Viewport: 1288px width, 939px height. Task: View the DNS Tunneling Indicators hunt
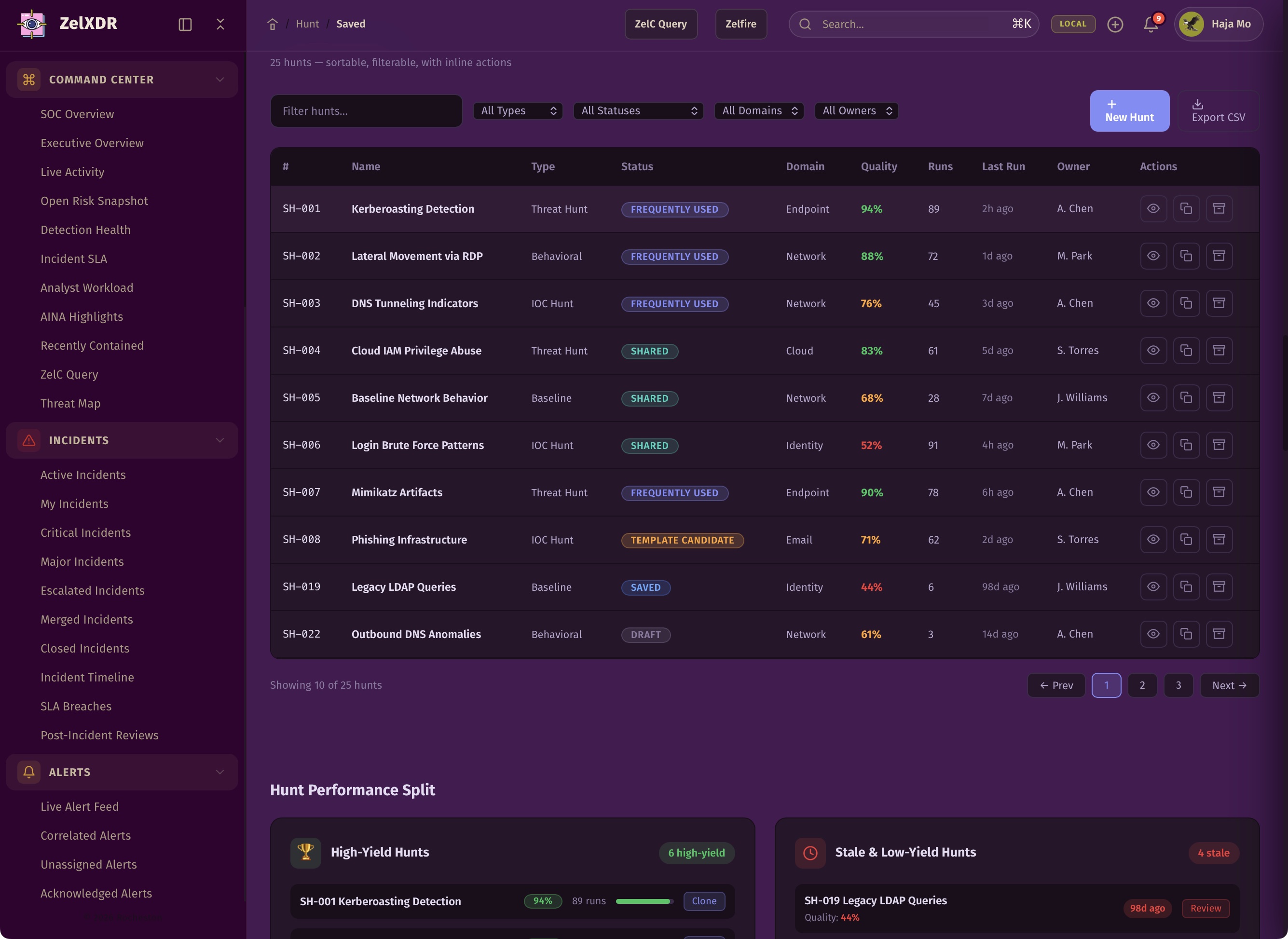point(1153,303)
